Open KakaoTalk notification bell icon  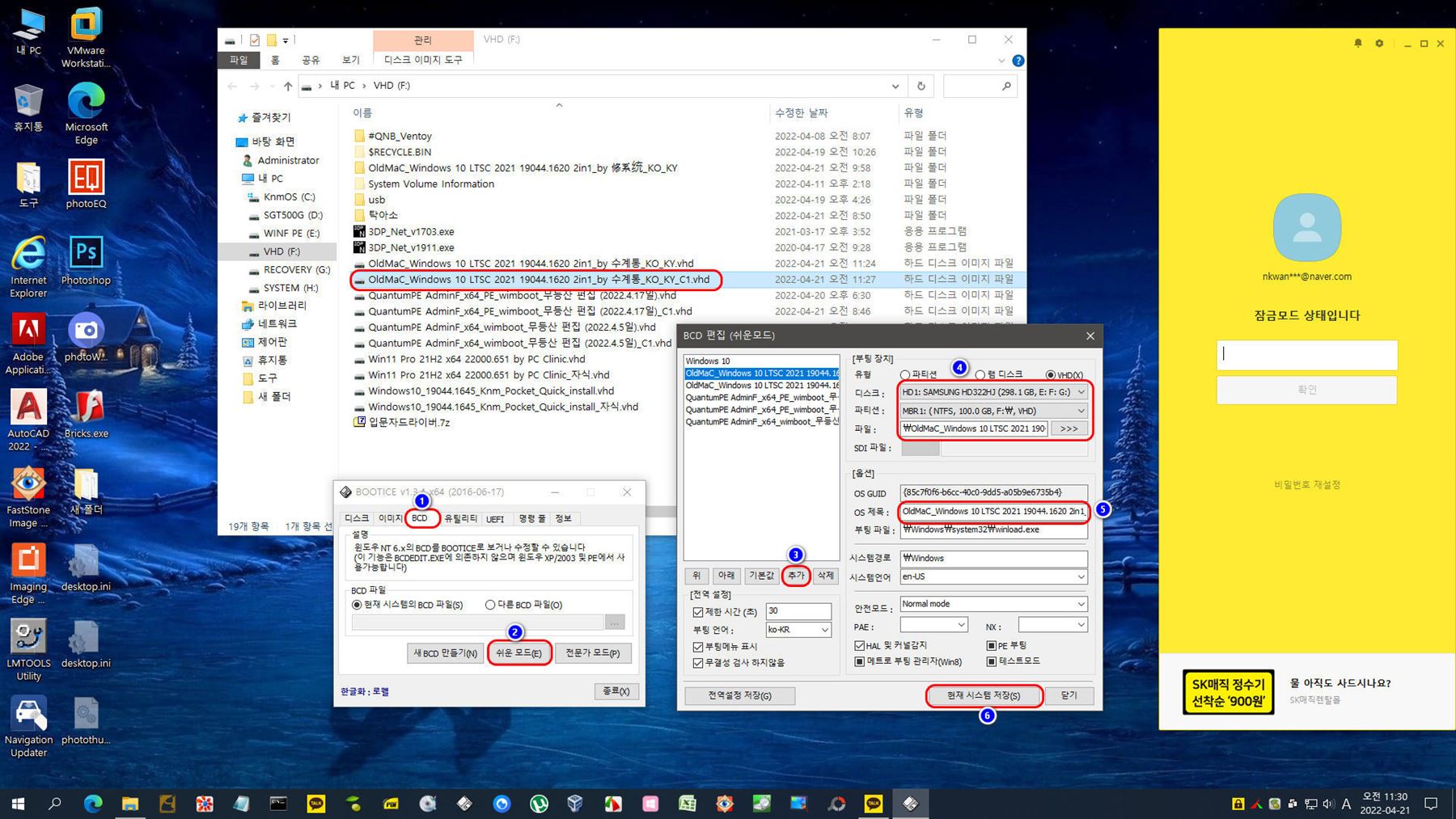pos(1358,43)
